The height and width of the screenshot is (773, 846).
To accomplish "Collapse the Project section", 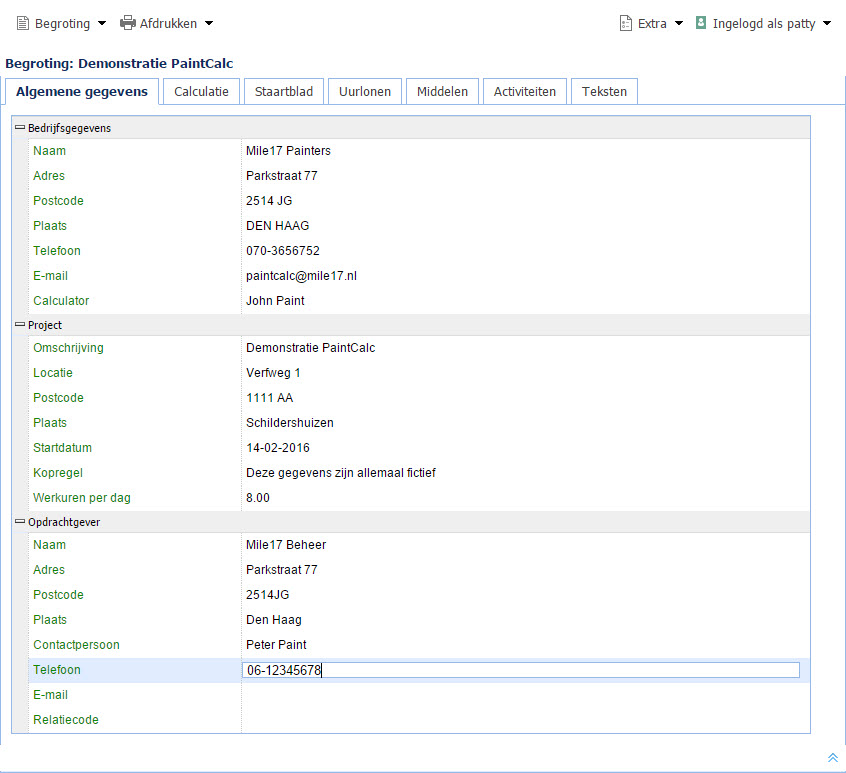I will tap(20, 325).
